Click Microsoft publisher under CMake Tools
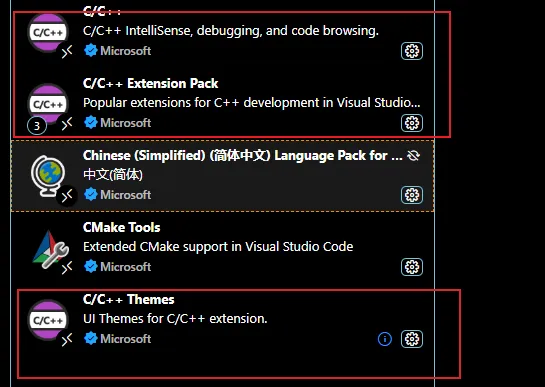The image size is (545, 387). point(125,267)
